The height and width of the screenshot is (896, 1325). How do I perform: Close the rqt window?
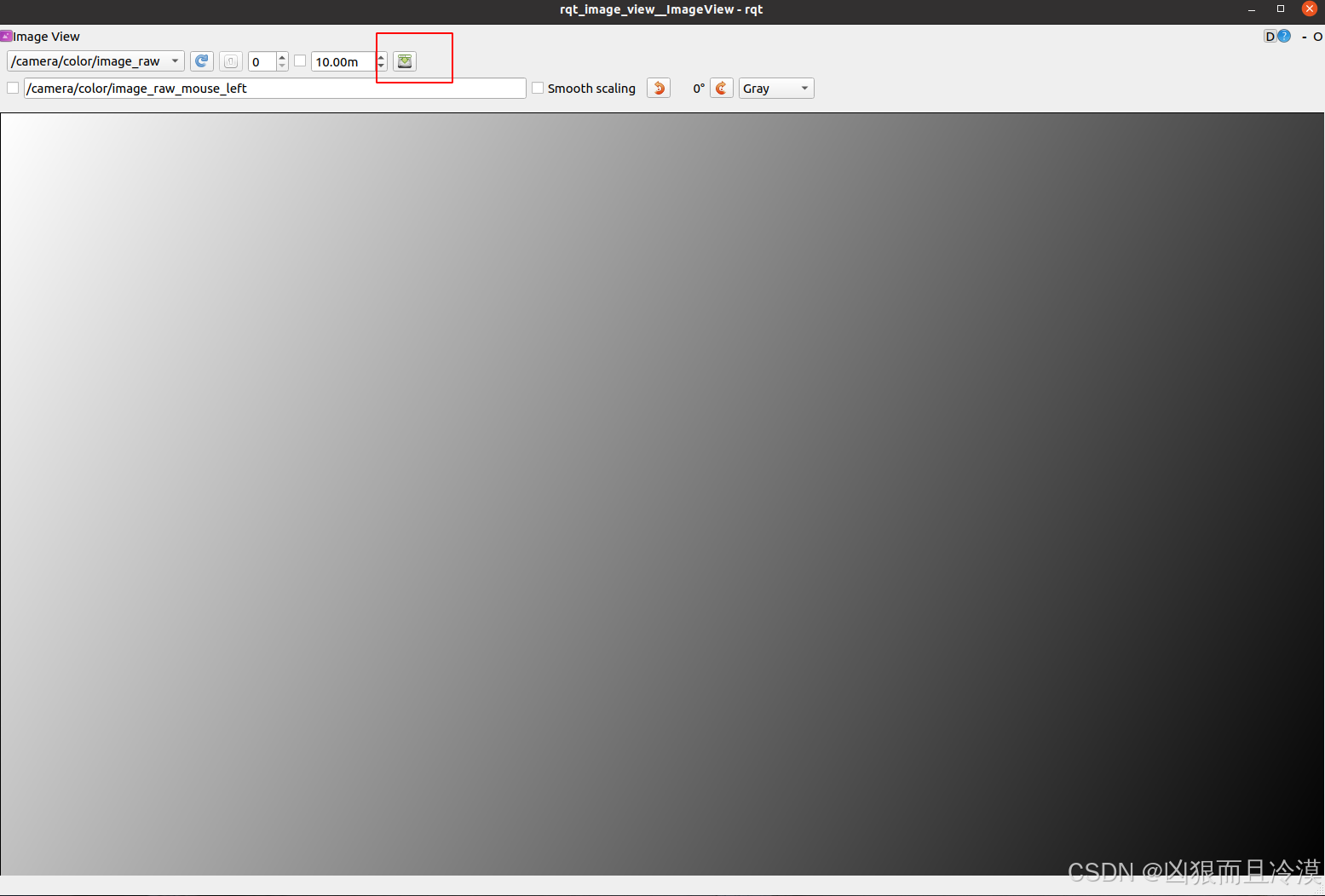click(1310, 9)
